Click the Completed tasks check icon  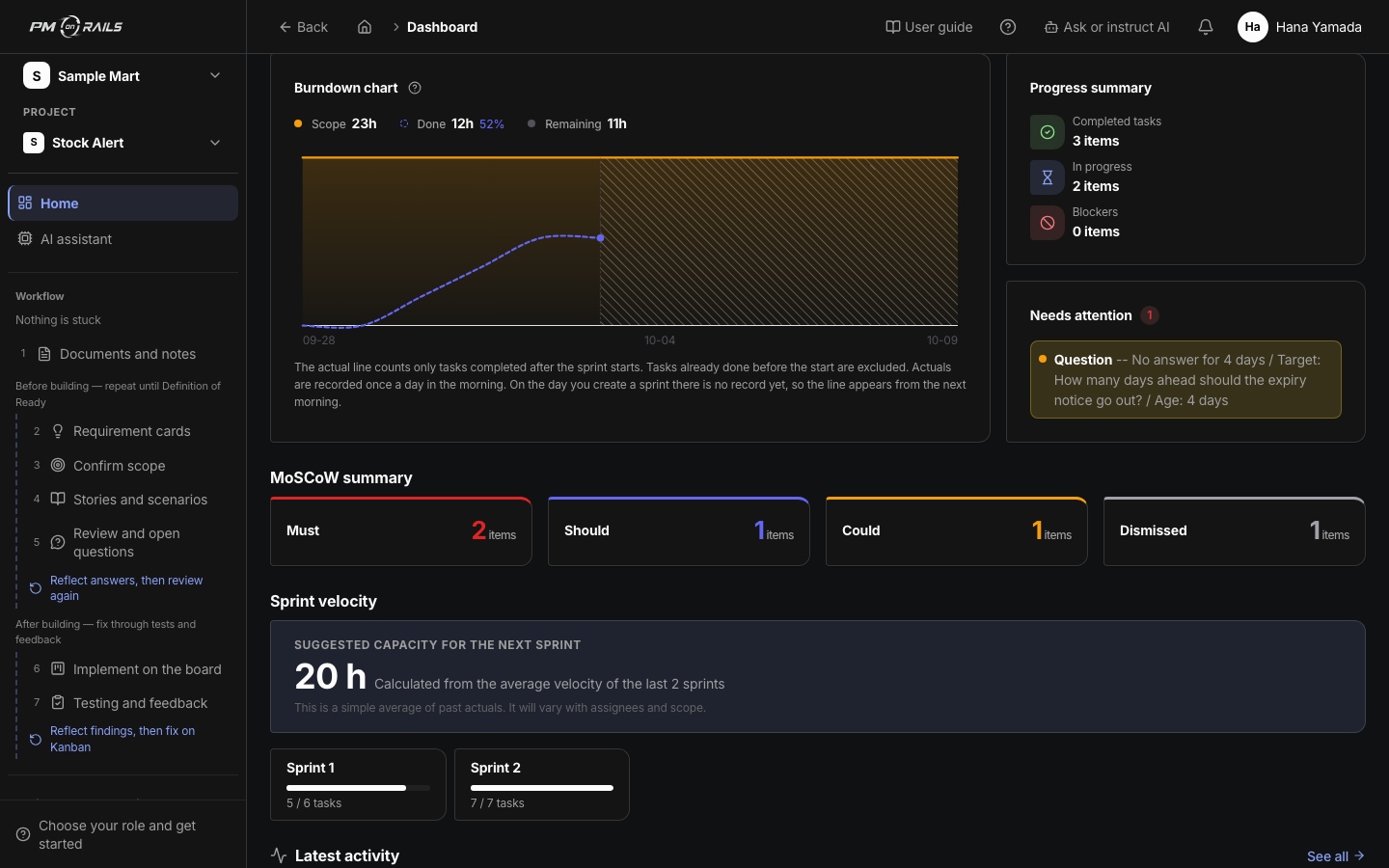click(1048, 132)
